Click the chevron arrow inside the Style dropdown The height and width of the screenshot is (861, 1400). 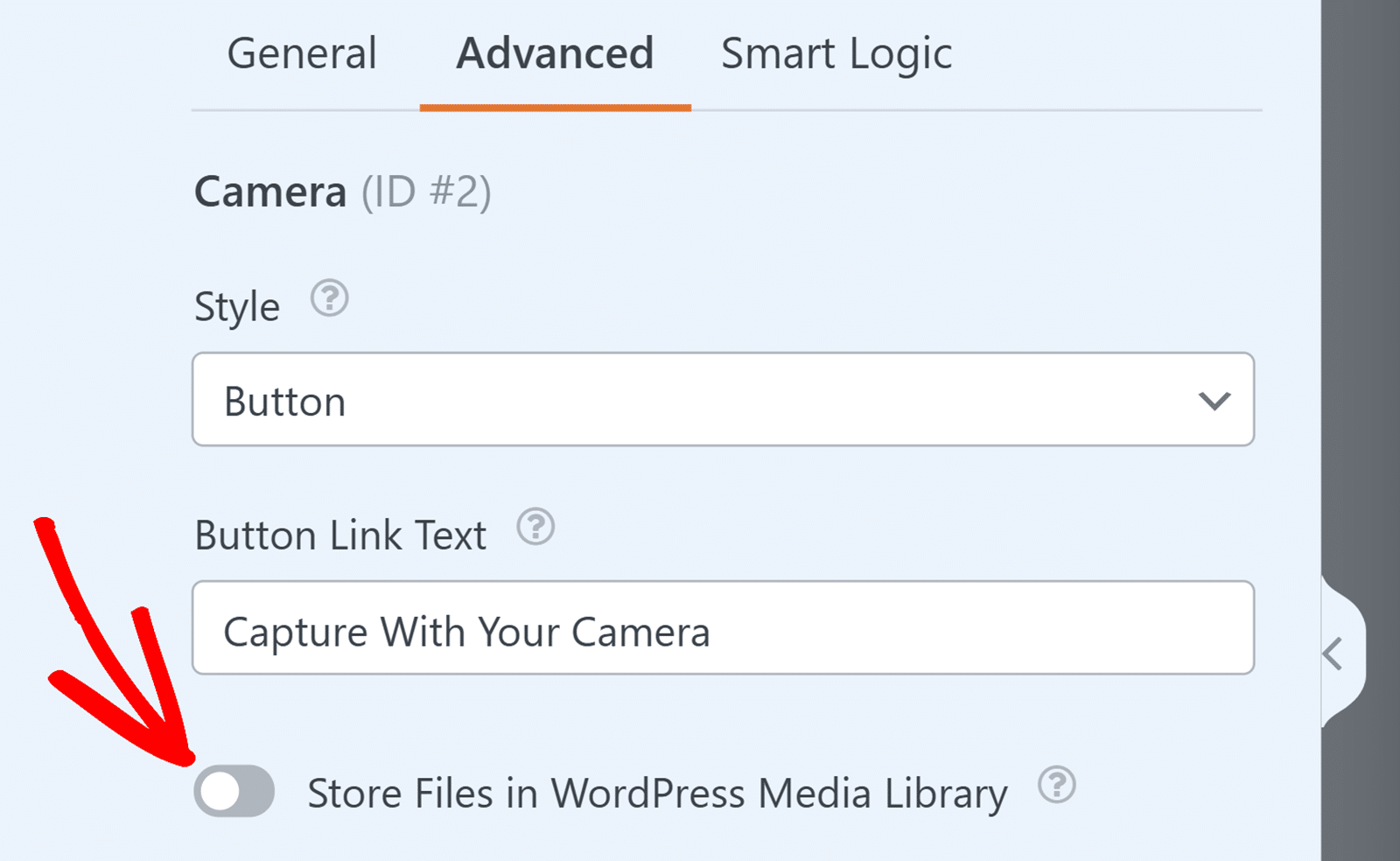click(x=1213, y=401)
